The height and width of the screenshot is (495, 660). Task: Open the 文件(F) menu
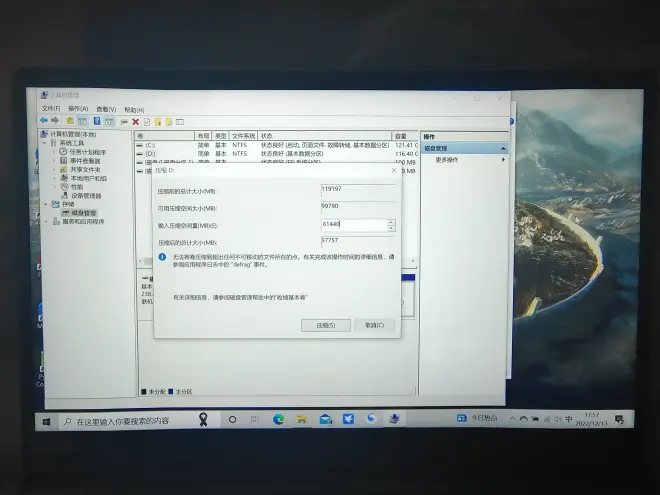[x=51, y=109]
